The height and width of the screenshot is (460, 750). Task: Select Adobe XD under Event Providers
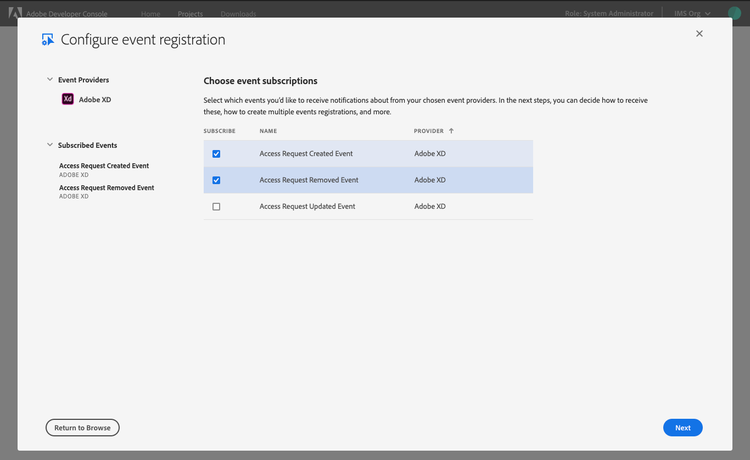[x=95, y=99]
